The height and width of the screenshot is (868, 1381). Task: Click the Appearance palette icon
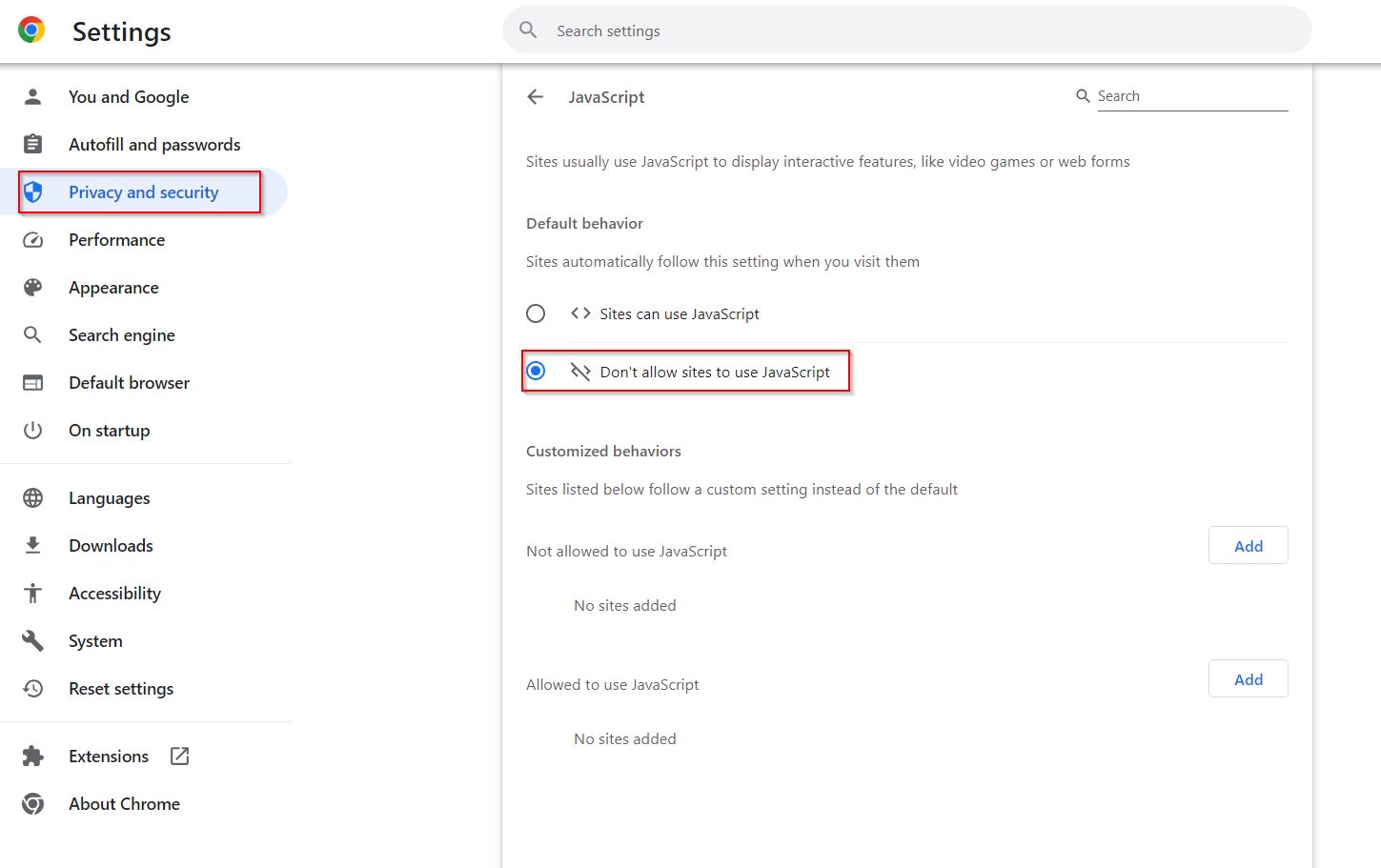click(x=33, y=288)
